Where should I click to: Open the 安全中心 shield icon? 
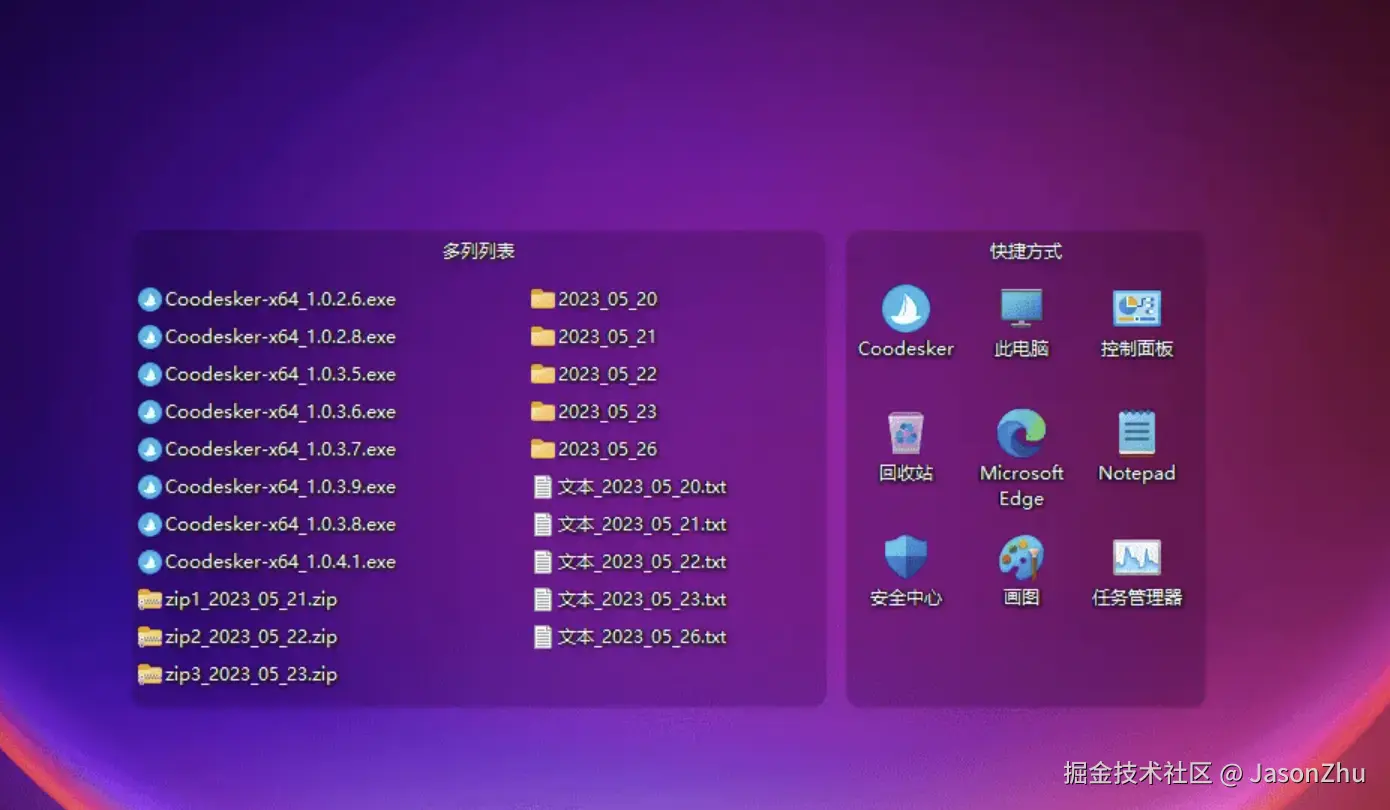coord(906,558)
